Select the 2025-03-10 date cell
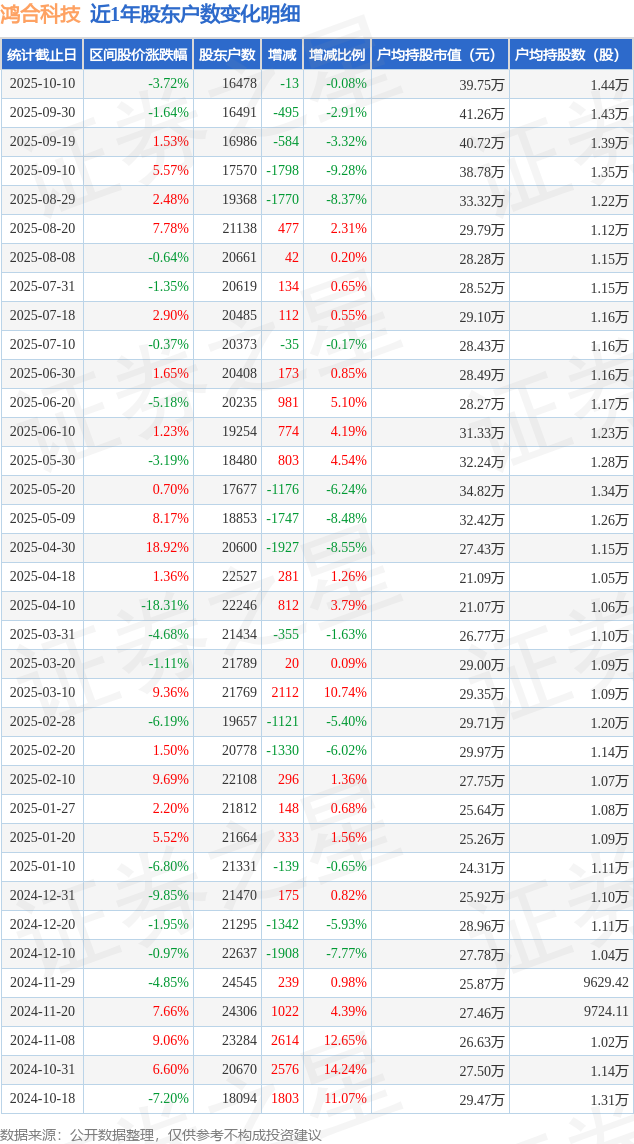634x1144 pixels. 42,693
